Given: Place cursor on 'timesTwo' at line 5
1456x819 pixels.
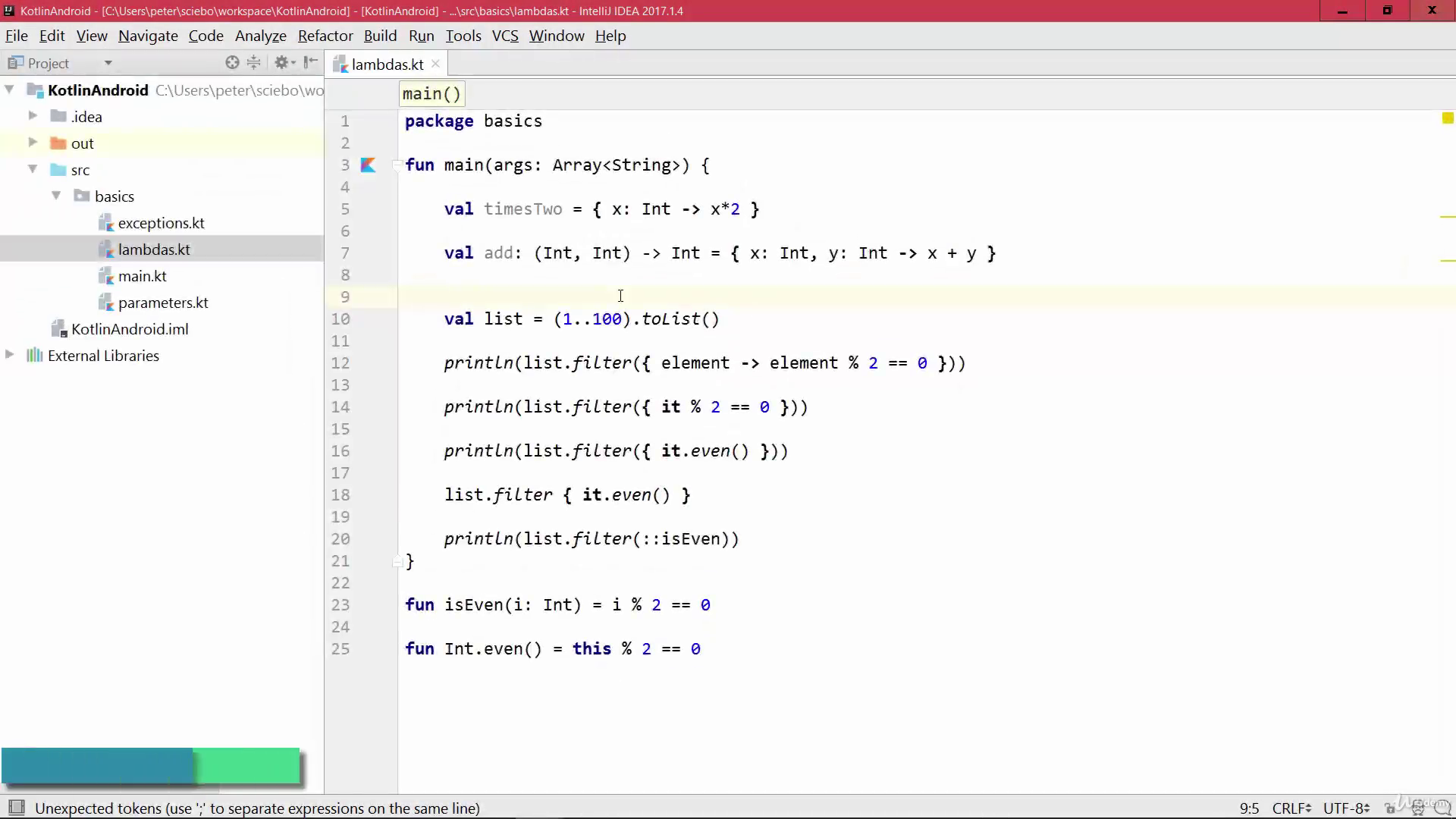Looking at the screenshot, I should [523, 209].
